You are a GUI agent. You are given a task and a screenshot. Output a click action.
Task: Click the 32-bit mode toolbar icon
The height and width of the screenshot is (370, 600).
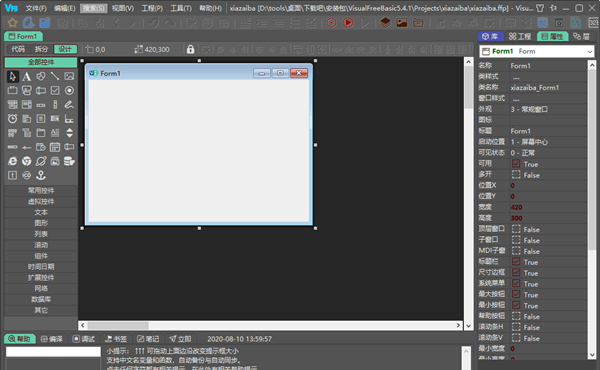[593, 23]
